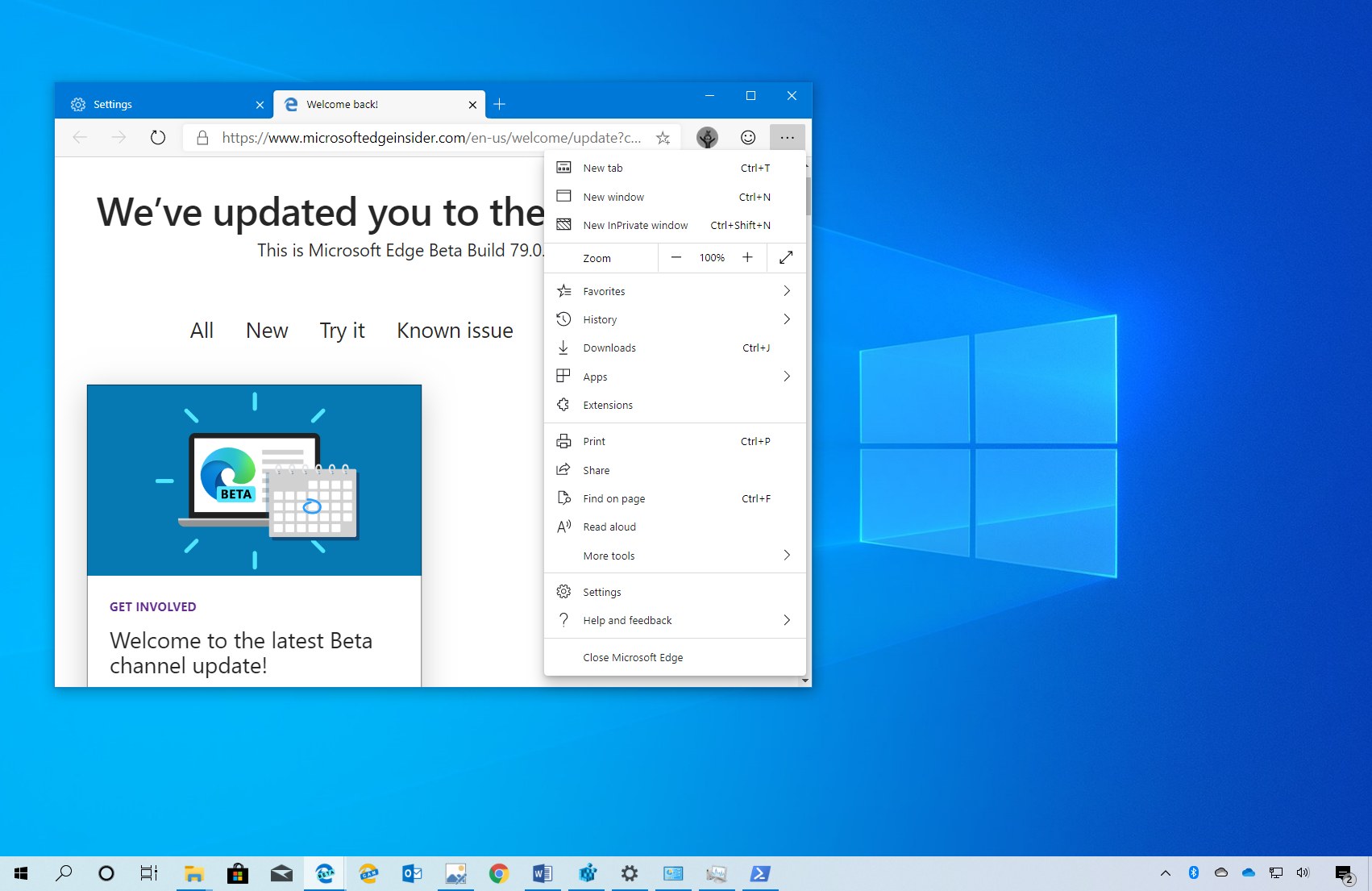The image size is (1372, 891).
Task: Enter full screen via zoom row arrow icon
Action: coord(786,257)
